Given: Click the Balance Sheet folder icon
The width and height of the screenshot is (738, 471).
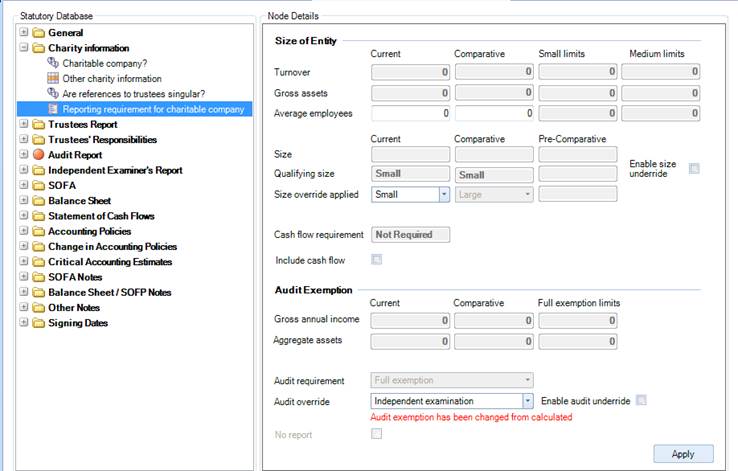Looking at the screenshot, I should (x=39, y=201).
